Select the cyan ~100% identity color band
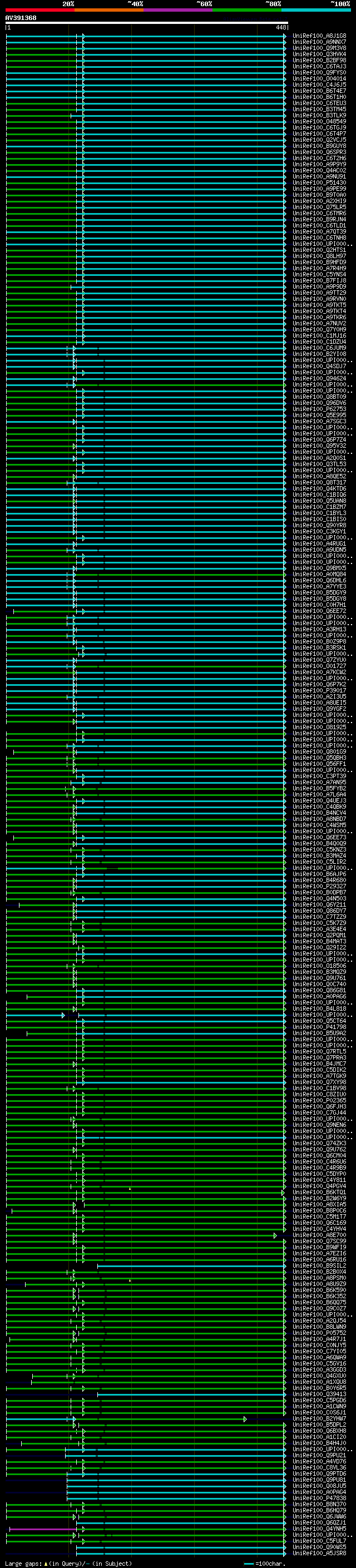The width and height of the screenshot is (356, 1568). (x=317, y=10)
